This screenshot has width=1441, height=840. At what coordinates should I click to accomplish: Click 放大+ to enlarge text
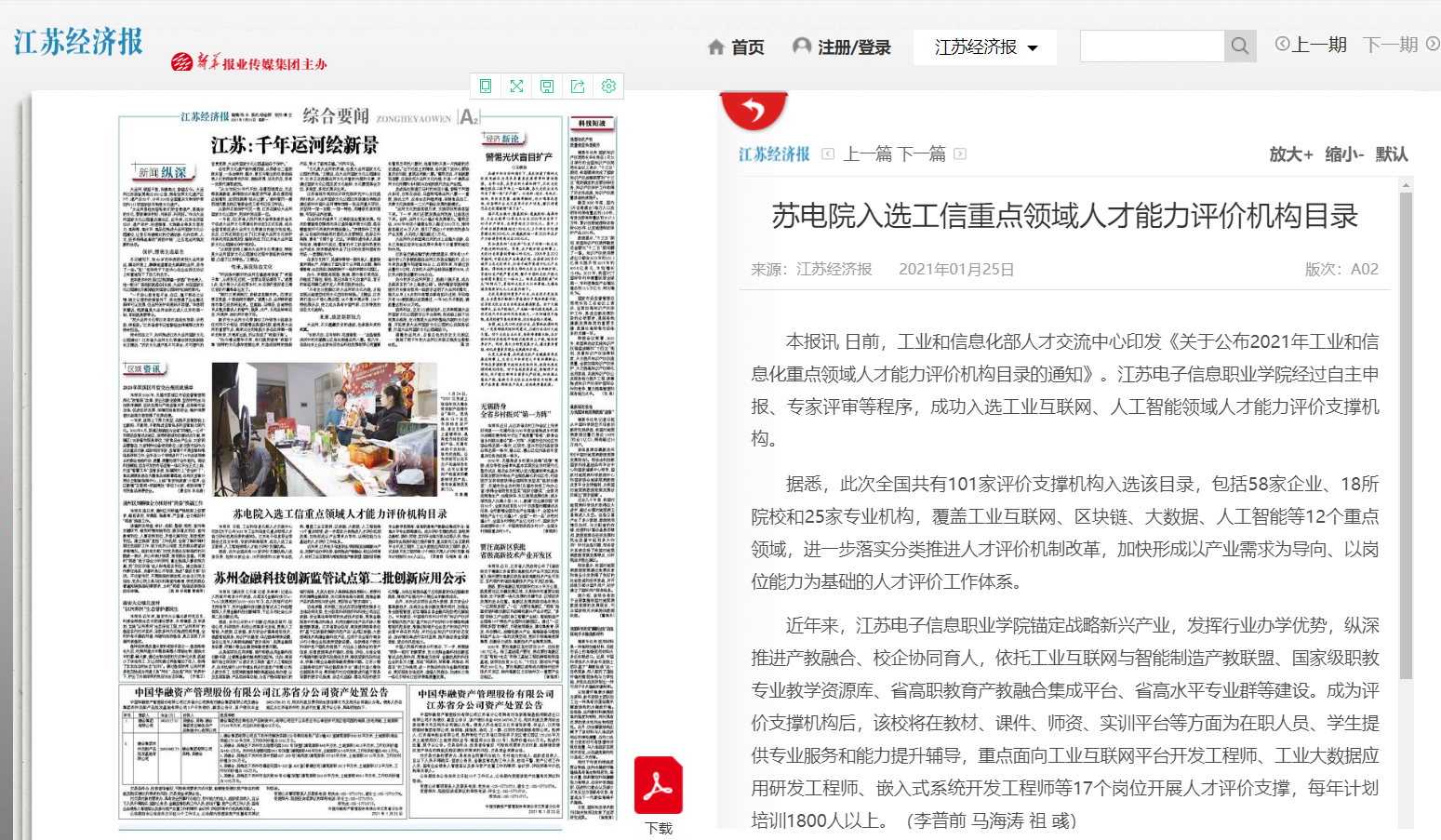pos(1291,154)
